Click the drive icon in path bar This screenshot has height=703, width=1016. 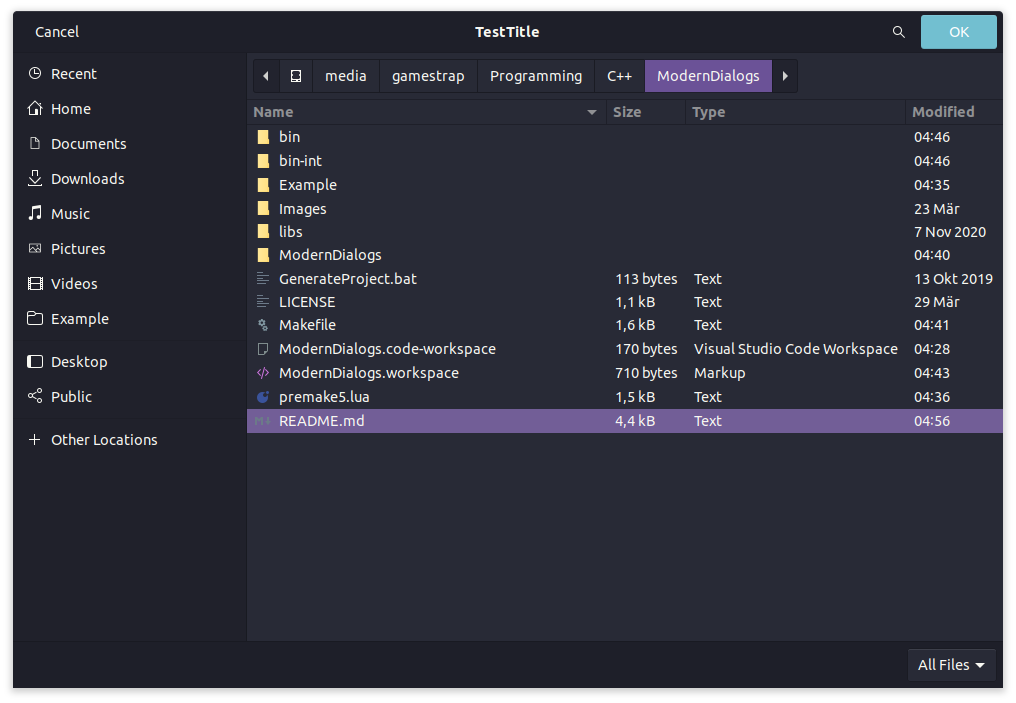tap(296, 76)
